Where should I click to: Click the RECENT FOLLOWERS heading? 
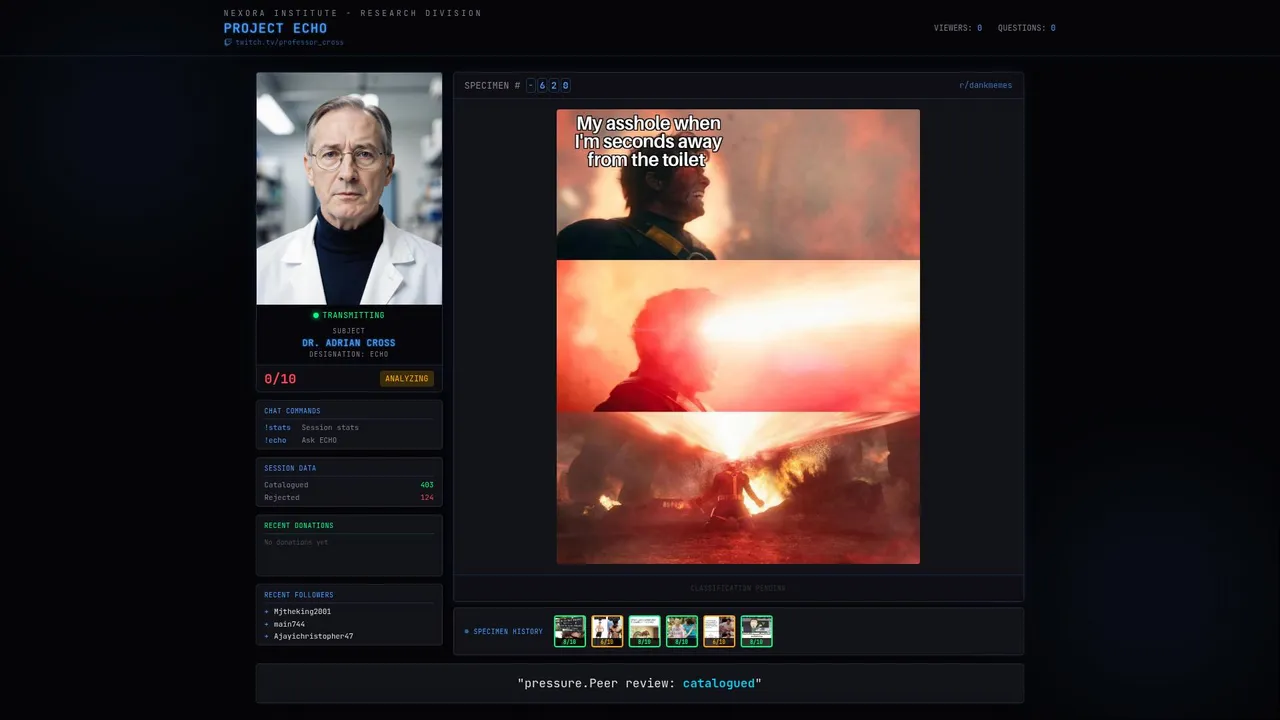tap(299, 595)
